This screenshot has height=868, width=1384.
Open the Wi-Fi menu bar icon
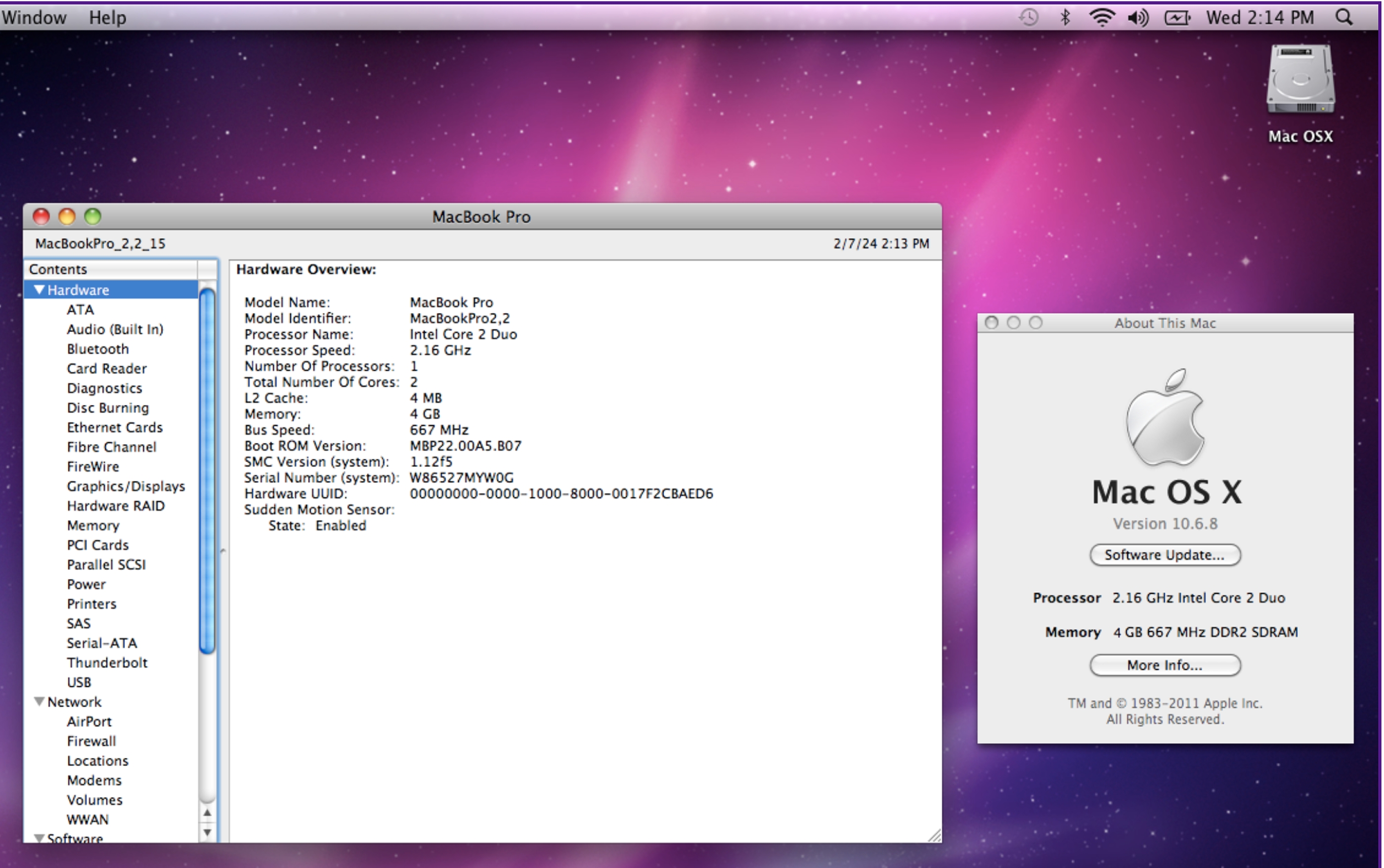click(1102, 17)
